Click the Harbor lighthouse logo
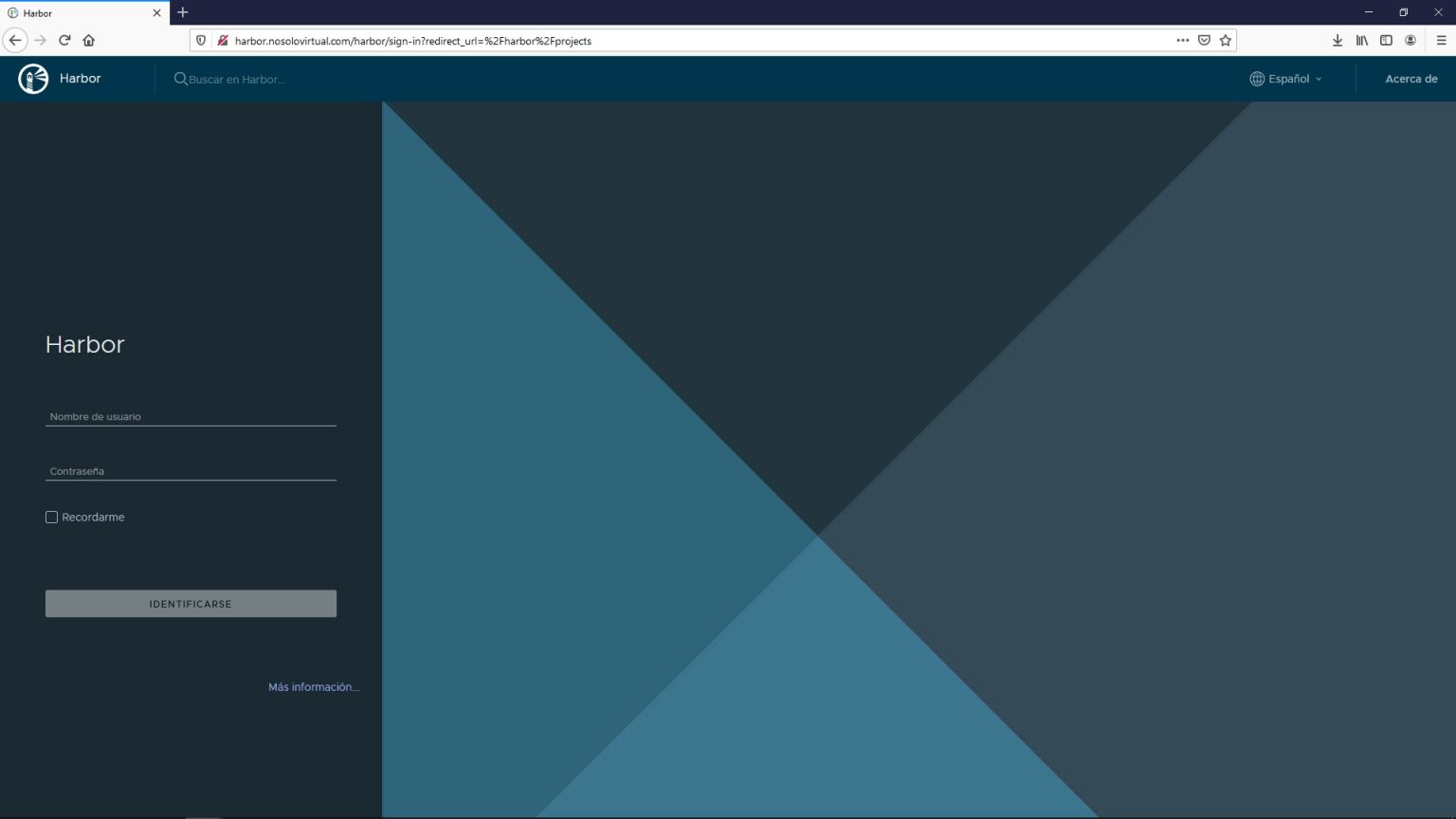 tap(33, 78)
